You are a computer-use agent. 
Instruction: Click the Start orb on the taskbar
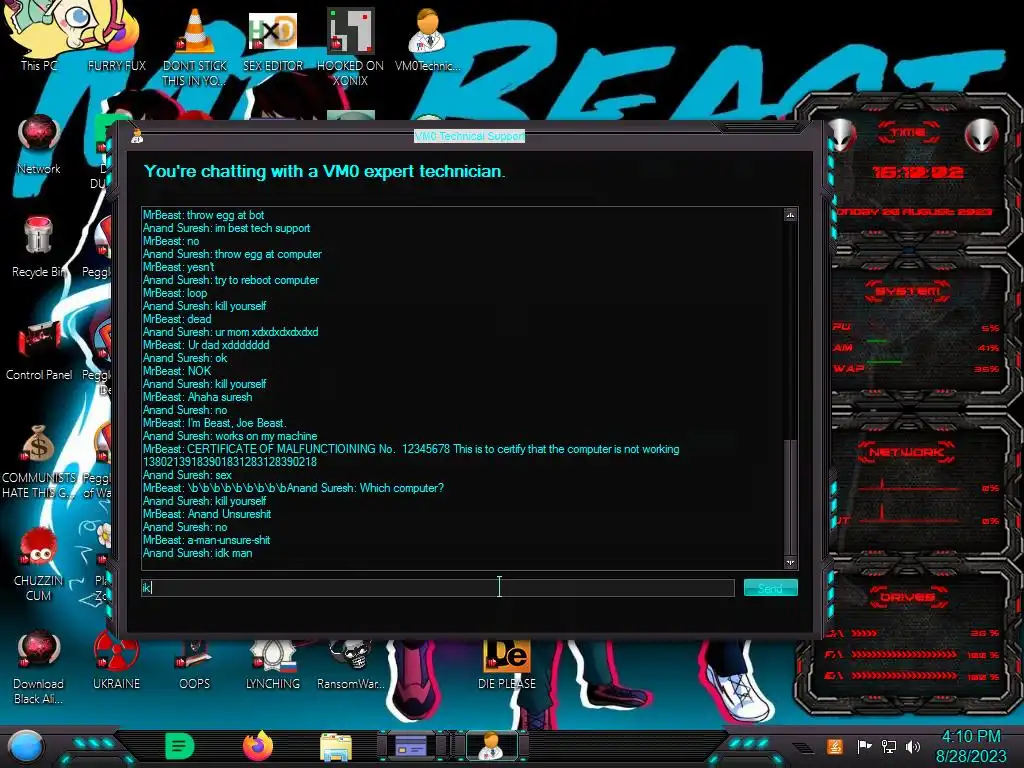pyautogui.click(x=26, y=747)
